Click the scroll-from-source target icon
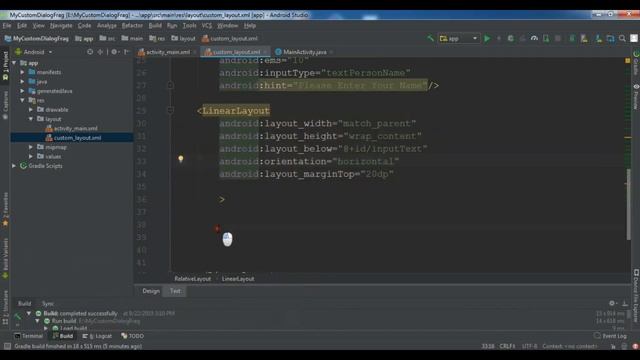This screenshot has height=360, width=640. [x=90, y=52]
